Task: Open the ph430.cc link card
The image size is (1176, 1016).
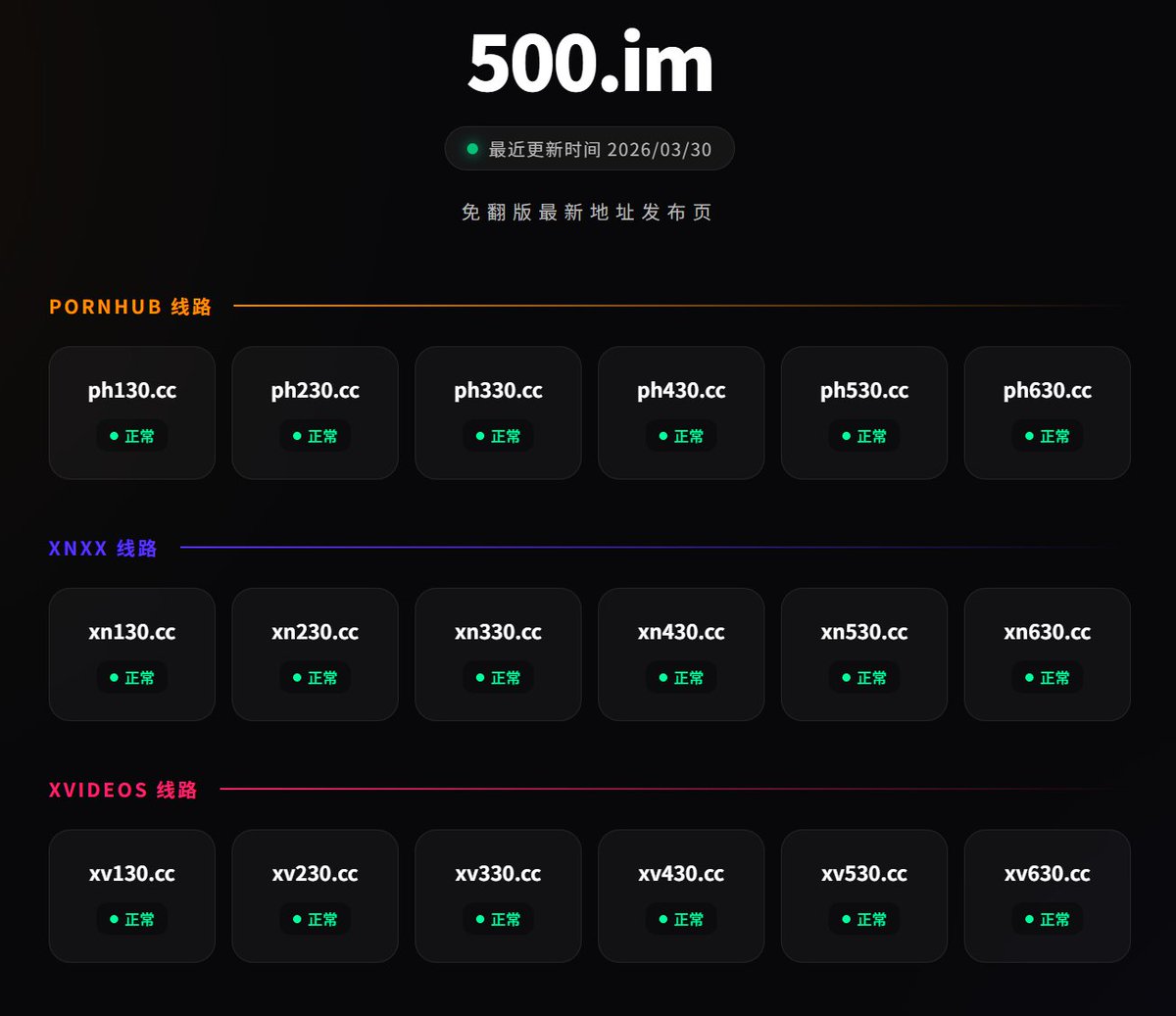Action: [x=681, y=412]
